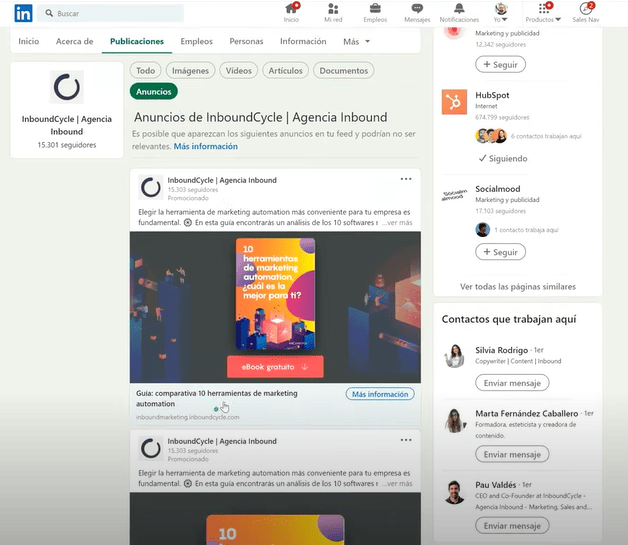Send message to Silvia Rodrigo
Screen dimensions: 628x545
pos(512,383)
